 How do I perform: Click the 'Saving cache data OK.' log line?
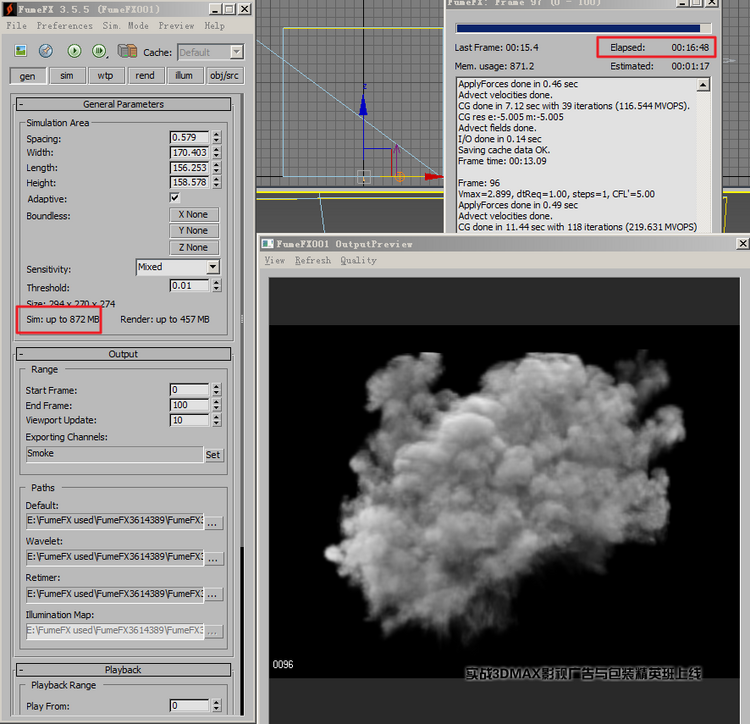pos(504,150)
